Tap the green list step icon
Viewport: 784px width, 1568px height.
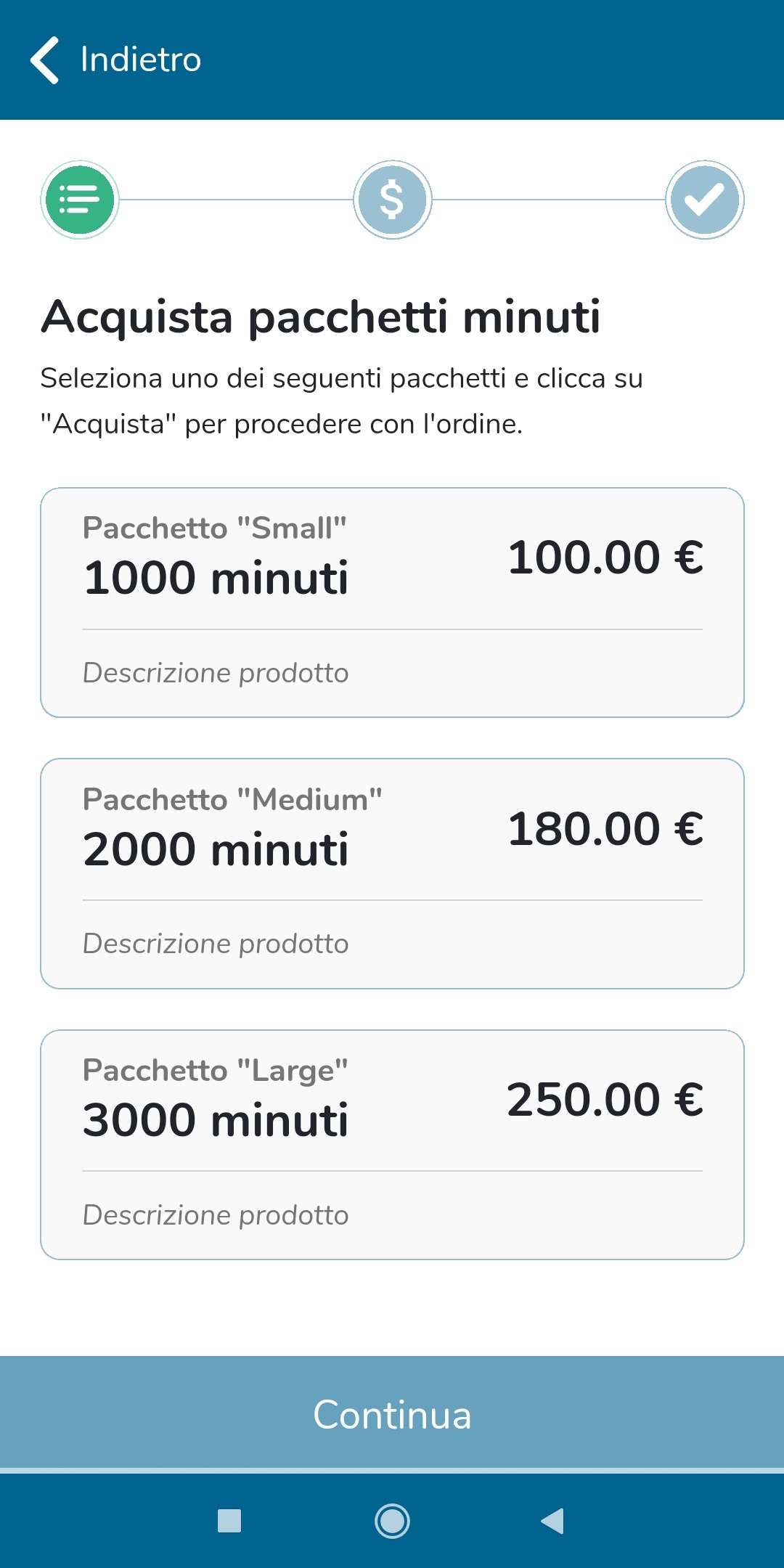point(80,200)
